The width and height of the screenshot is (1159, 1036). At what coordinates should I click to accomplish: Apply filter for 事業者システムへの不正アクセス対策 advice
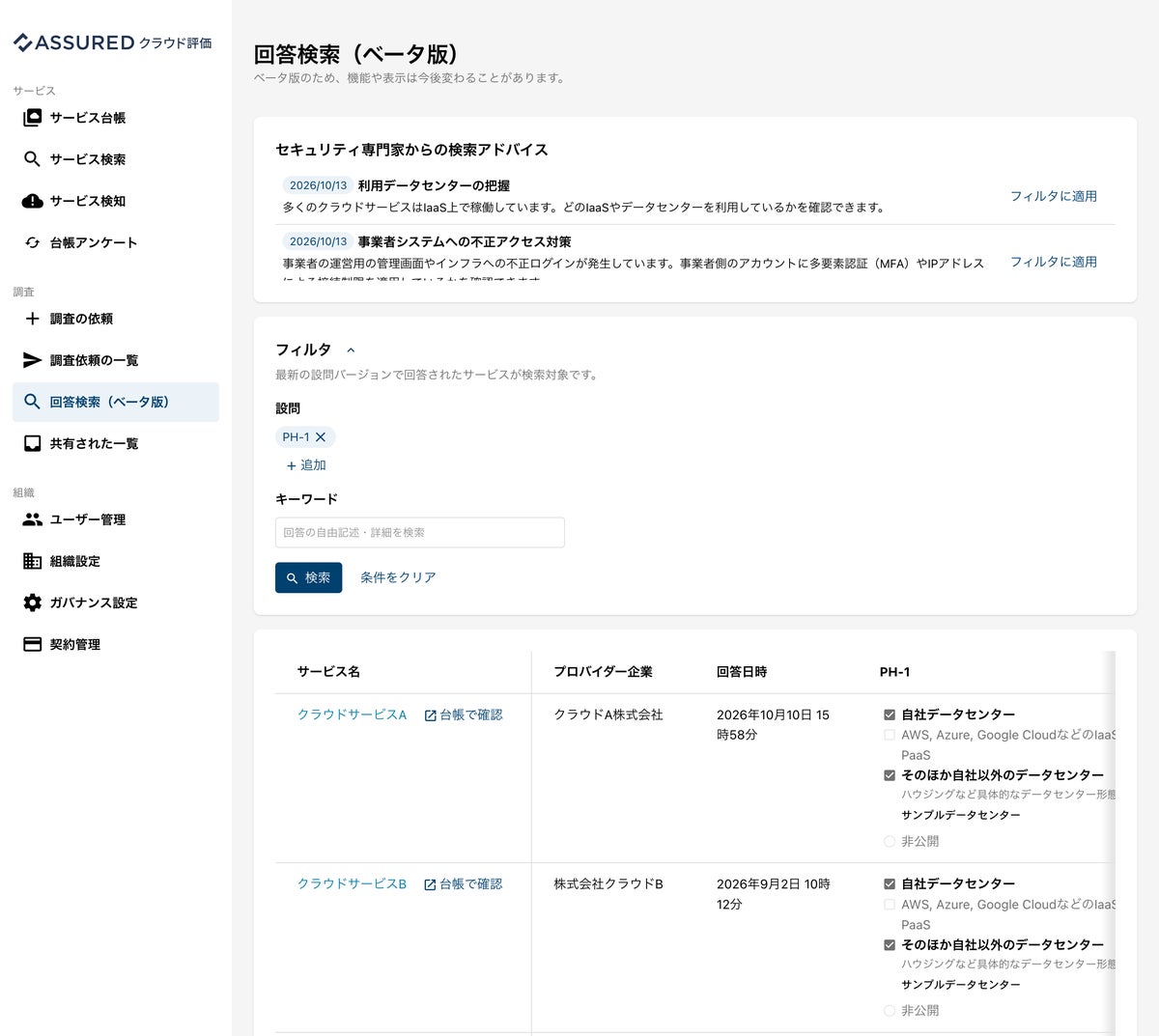pos(1054,262)
